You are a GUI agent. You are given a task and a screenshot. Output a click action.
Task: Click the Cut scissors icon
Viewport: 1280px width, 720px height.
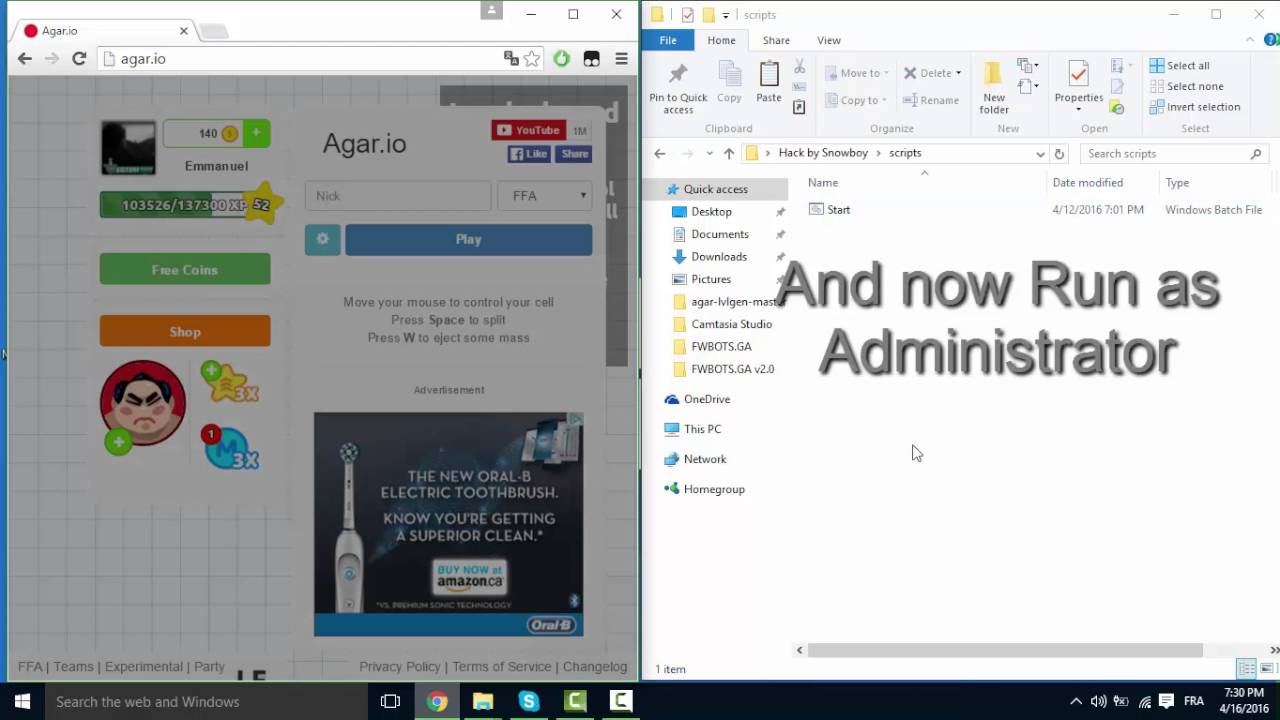tap(799, 66)
